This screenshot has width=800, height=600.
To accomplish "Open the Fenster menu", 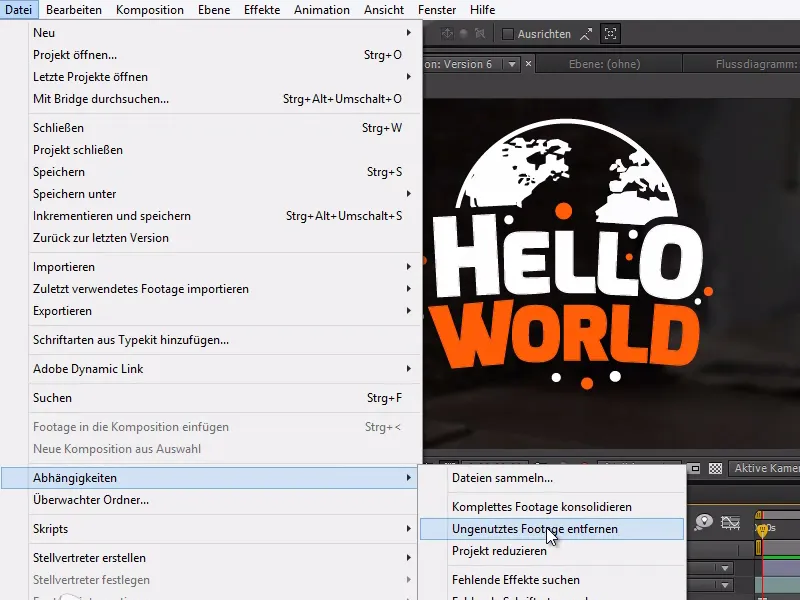I will coord(437,10).
